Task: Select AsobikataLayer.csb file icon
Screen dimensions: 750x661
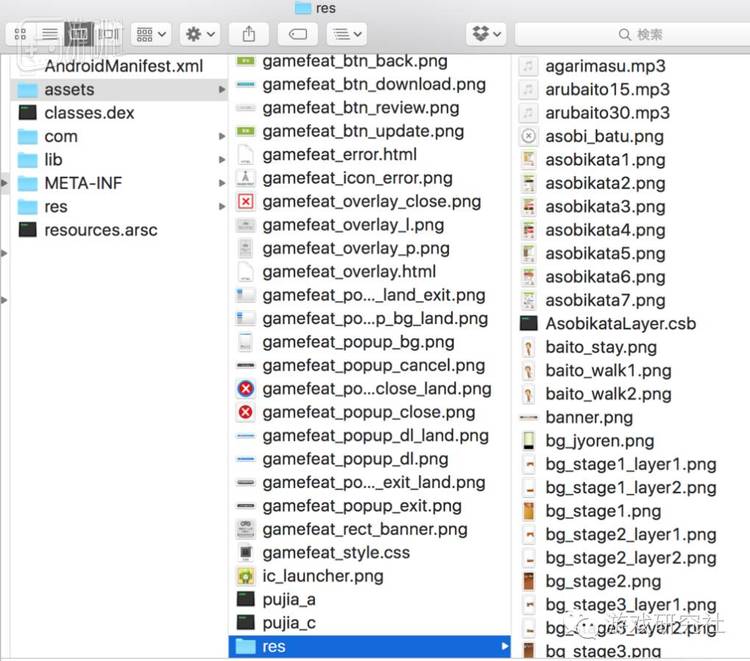Action: (x=529, y=323)
